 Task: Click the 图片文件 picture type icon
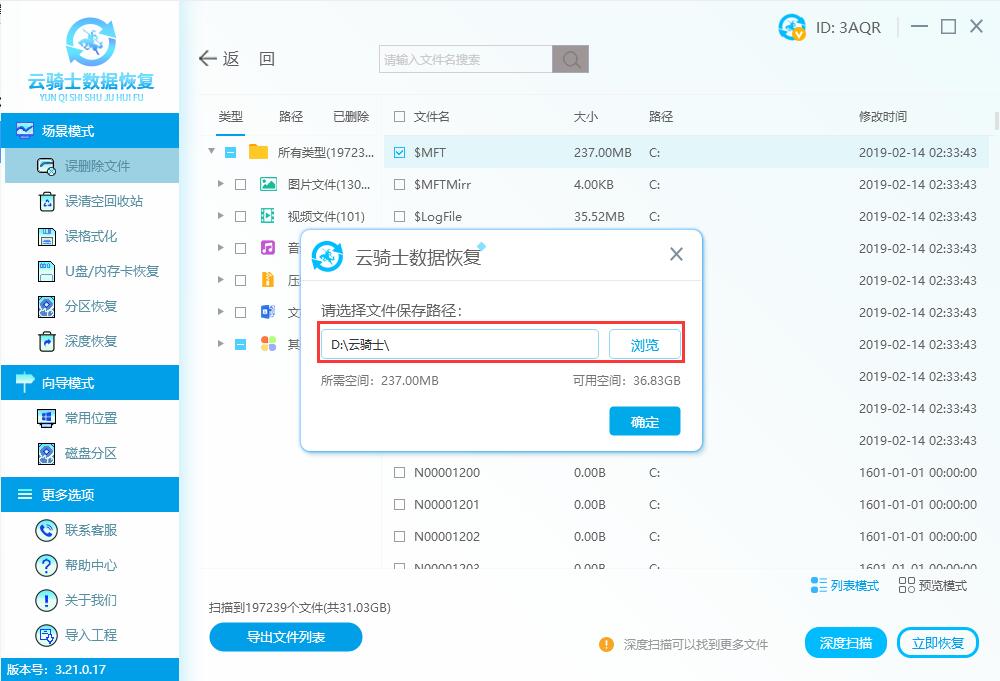click(x=268, y=184)
